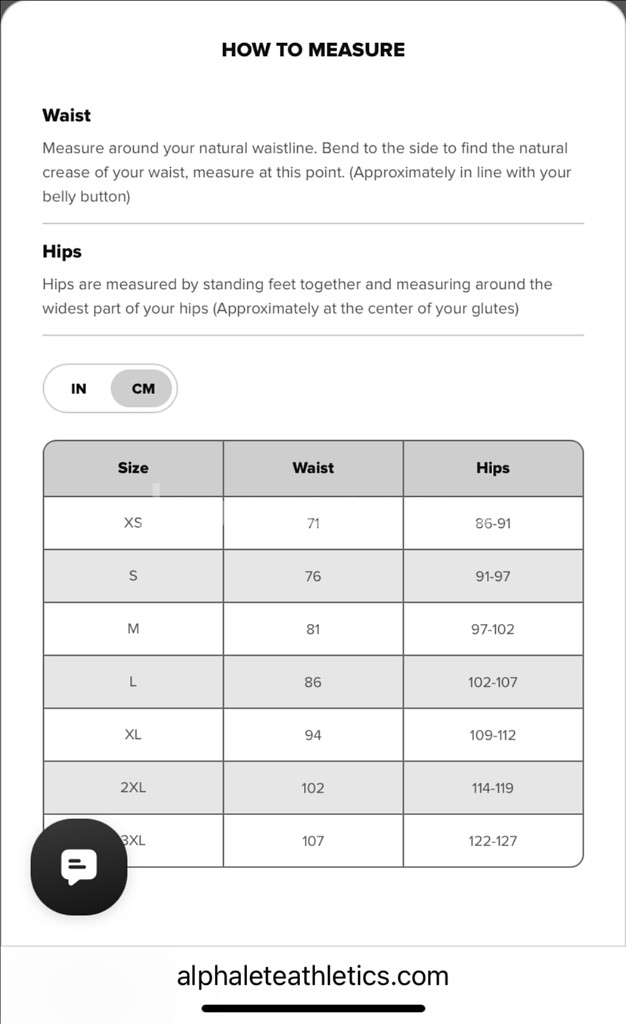Select the Waist column header
Viewport: 626px width, 1024px height.
(312, 467)
